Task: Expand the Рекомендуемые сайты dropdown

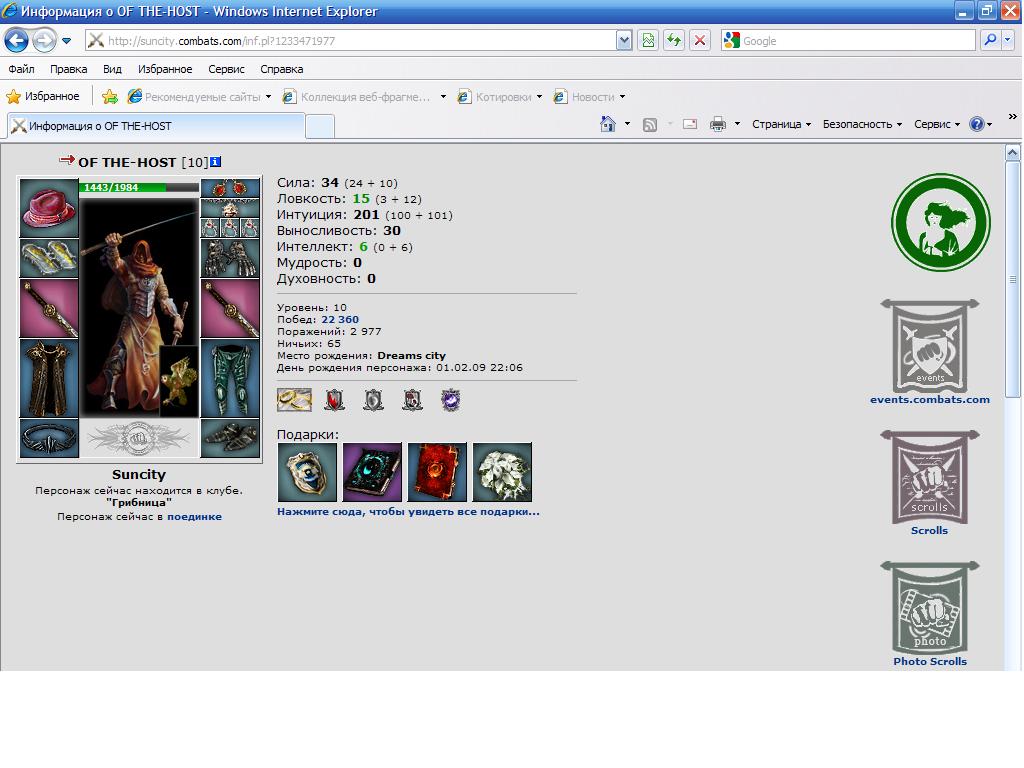Action: pyautogui.click(x=268, y=97)
